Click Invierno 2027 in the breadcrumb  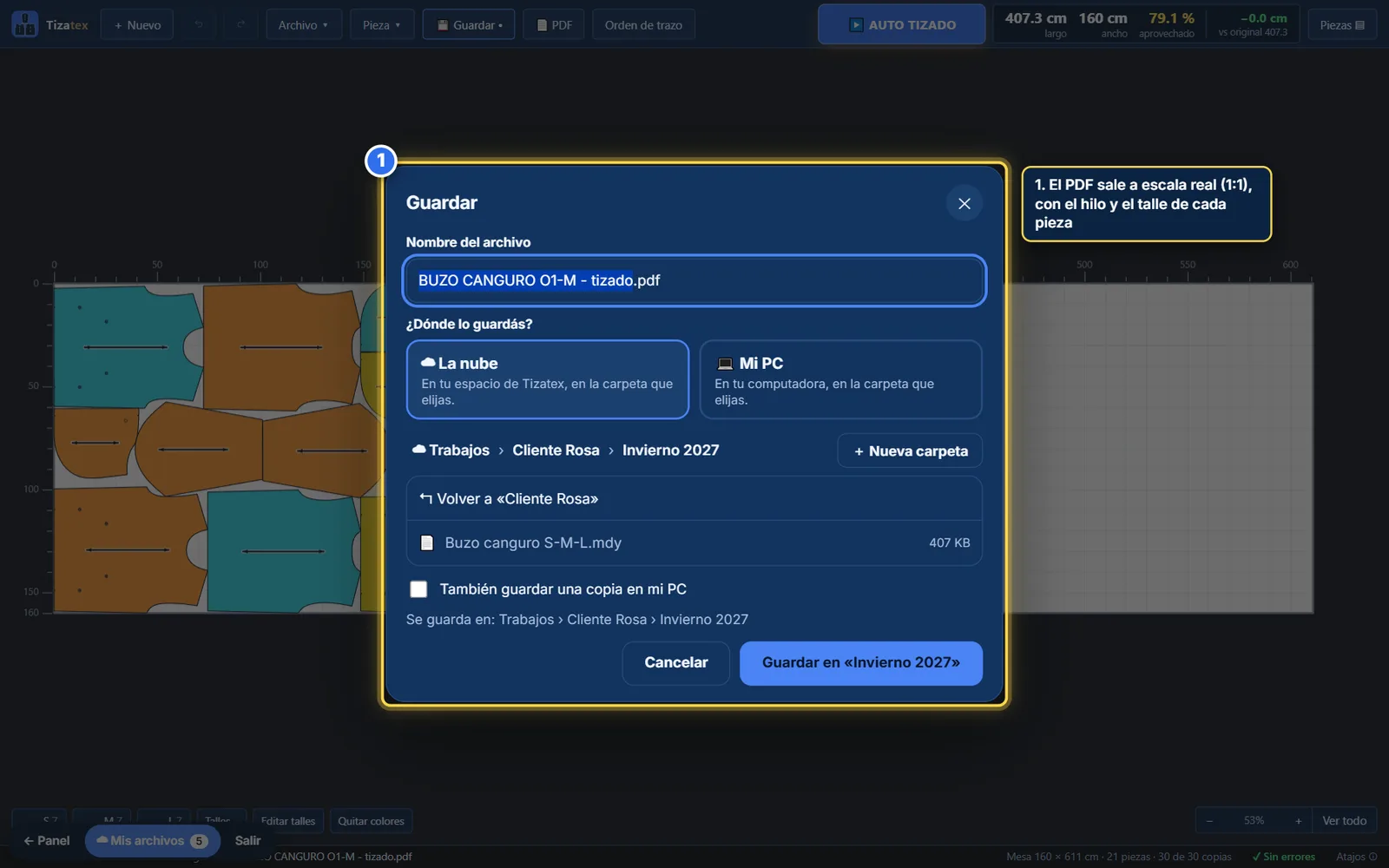(670, 450)
